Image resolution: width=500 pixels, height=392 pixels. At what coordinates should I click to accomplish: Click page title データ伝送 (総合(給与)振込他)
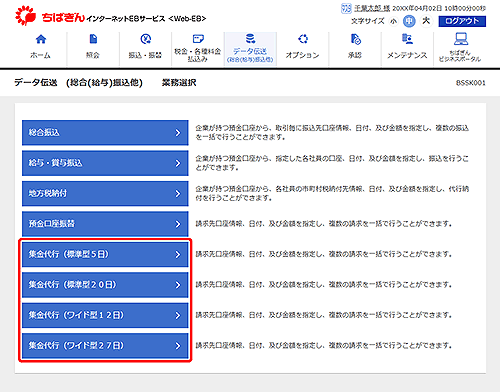78,83
